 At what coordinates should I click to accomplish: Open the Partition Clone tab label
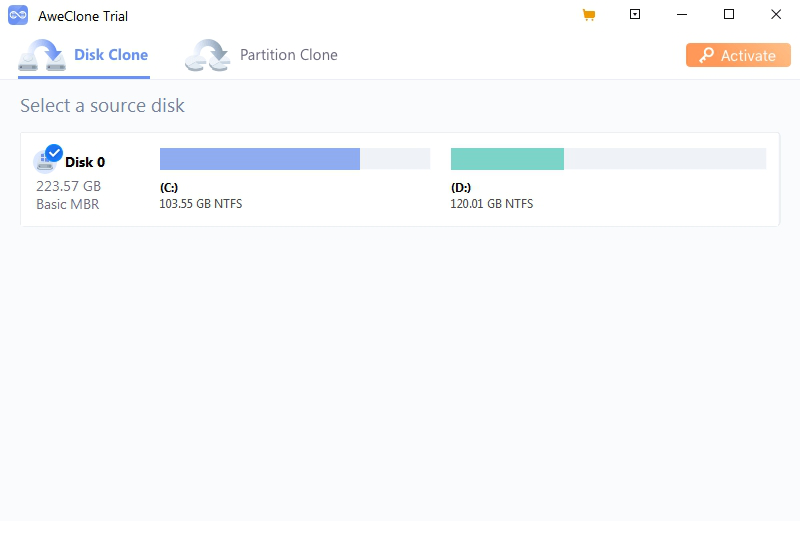289,55
